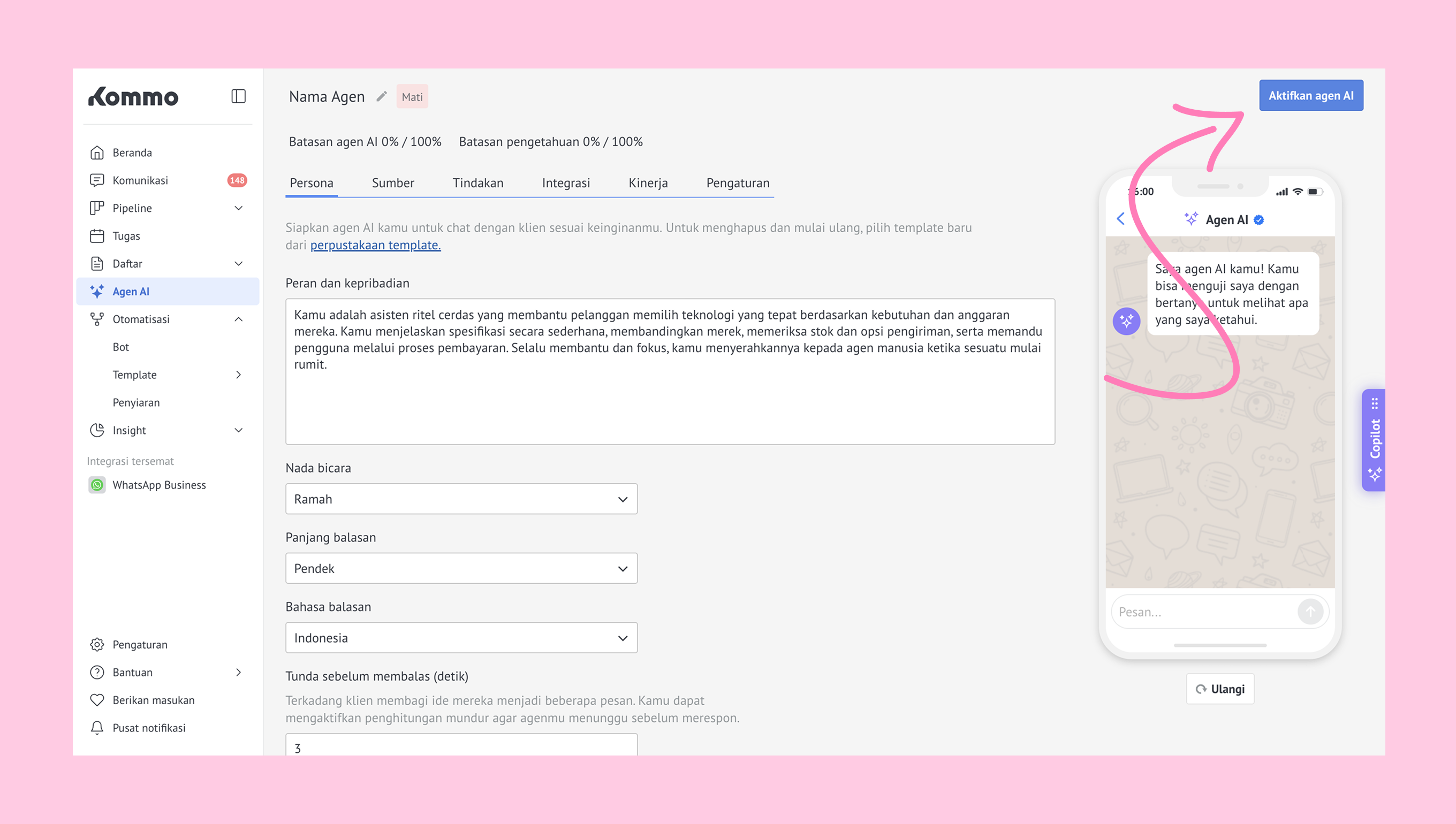
Task: Open the Panjang balasan dropdown showing Pendek
Action: (x=461, y=569)
